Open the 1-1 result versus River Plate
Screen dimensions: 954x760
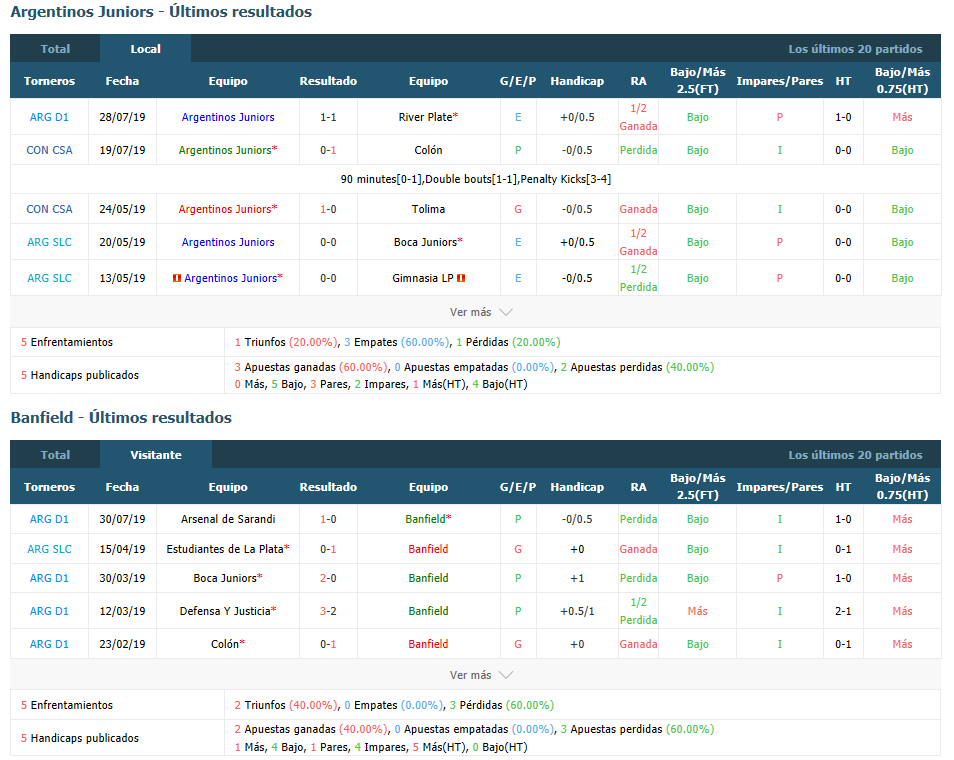[329, 117]
